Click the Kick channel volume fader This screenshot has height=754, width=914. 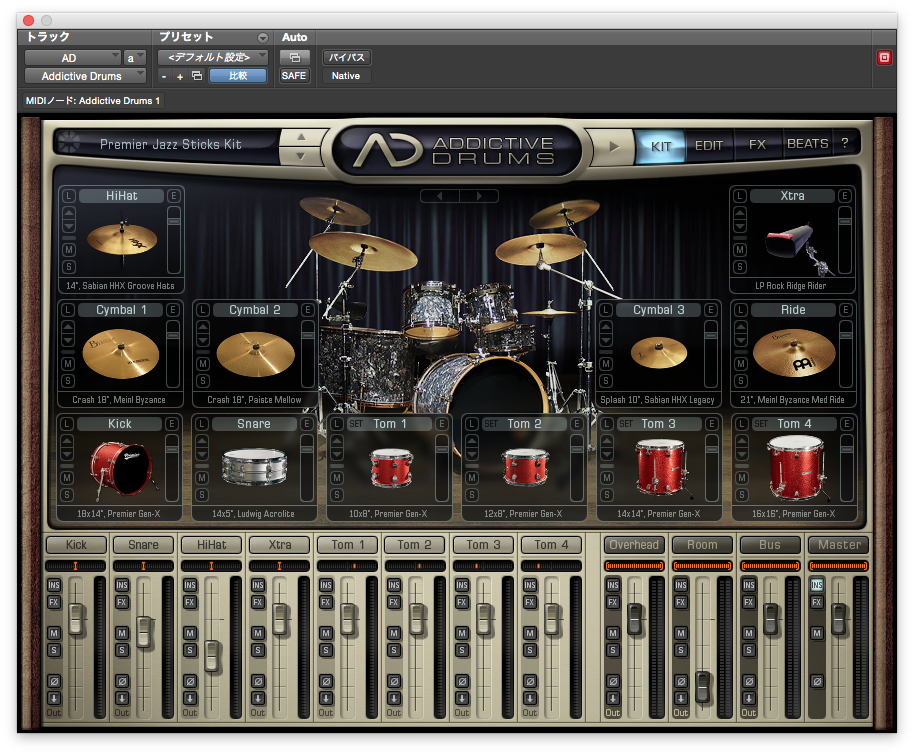click(x=76, y=619)
